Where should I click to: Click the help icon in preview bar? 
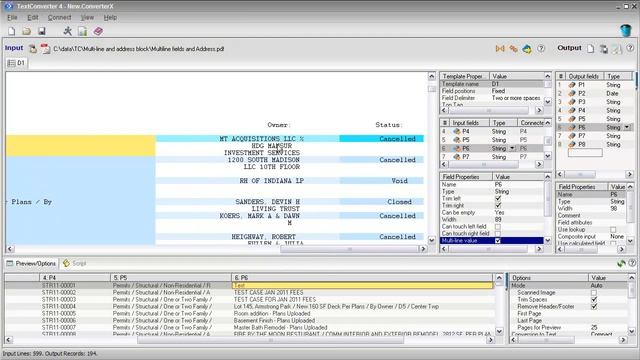pos(632,263)
